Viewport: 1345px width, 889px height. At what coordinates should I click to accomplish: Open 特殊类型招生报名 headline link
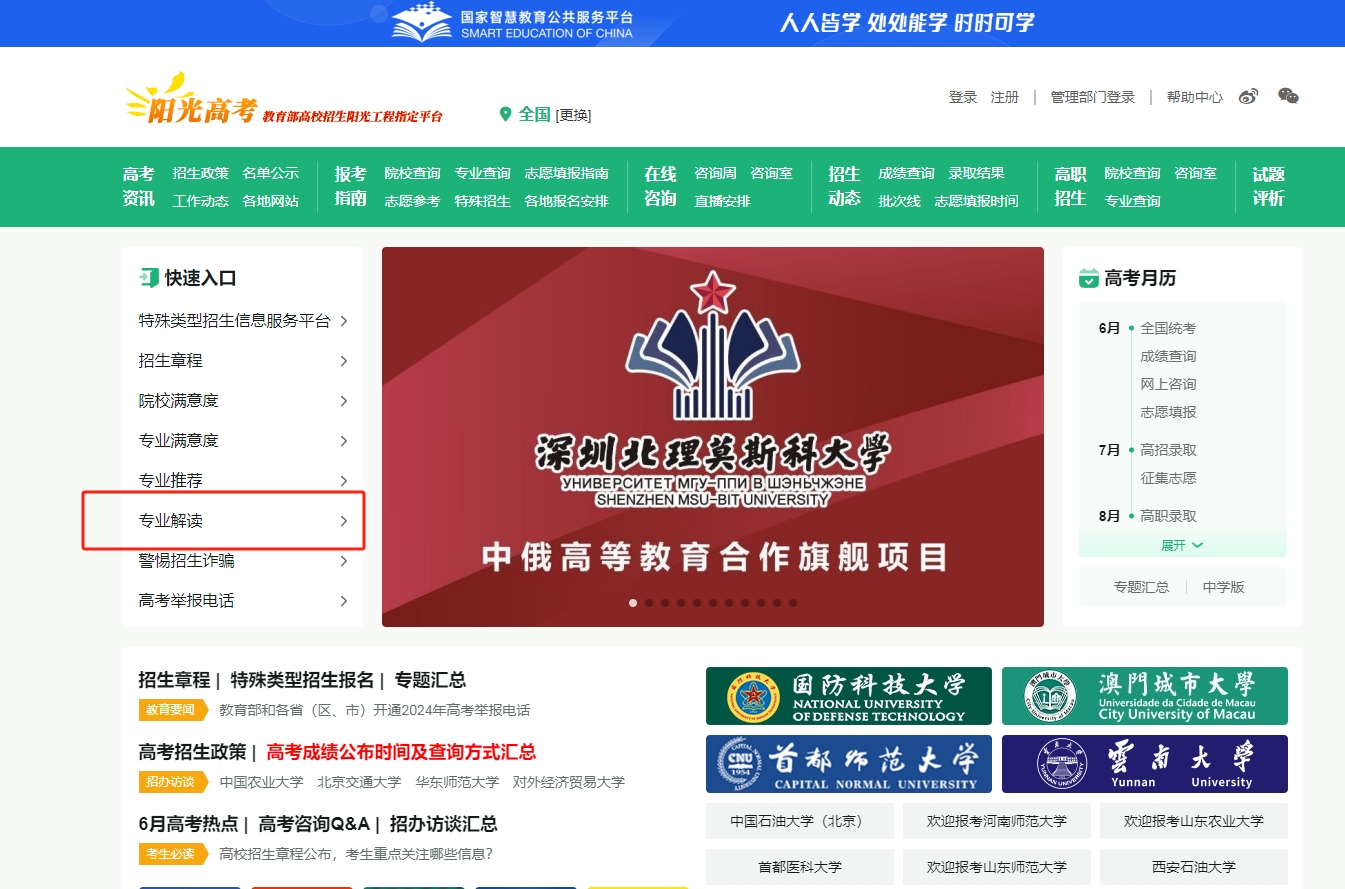tap(302, 680)
